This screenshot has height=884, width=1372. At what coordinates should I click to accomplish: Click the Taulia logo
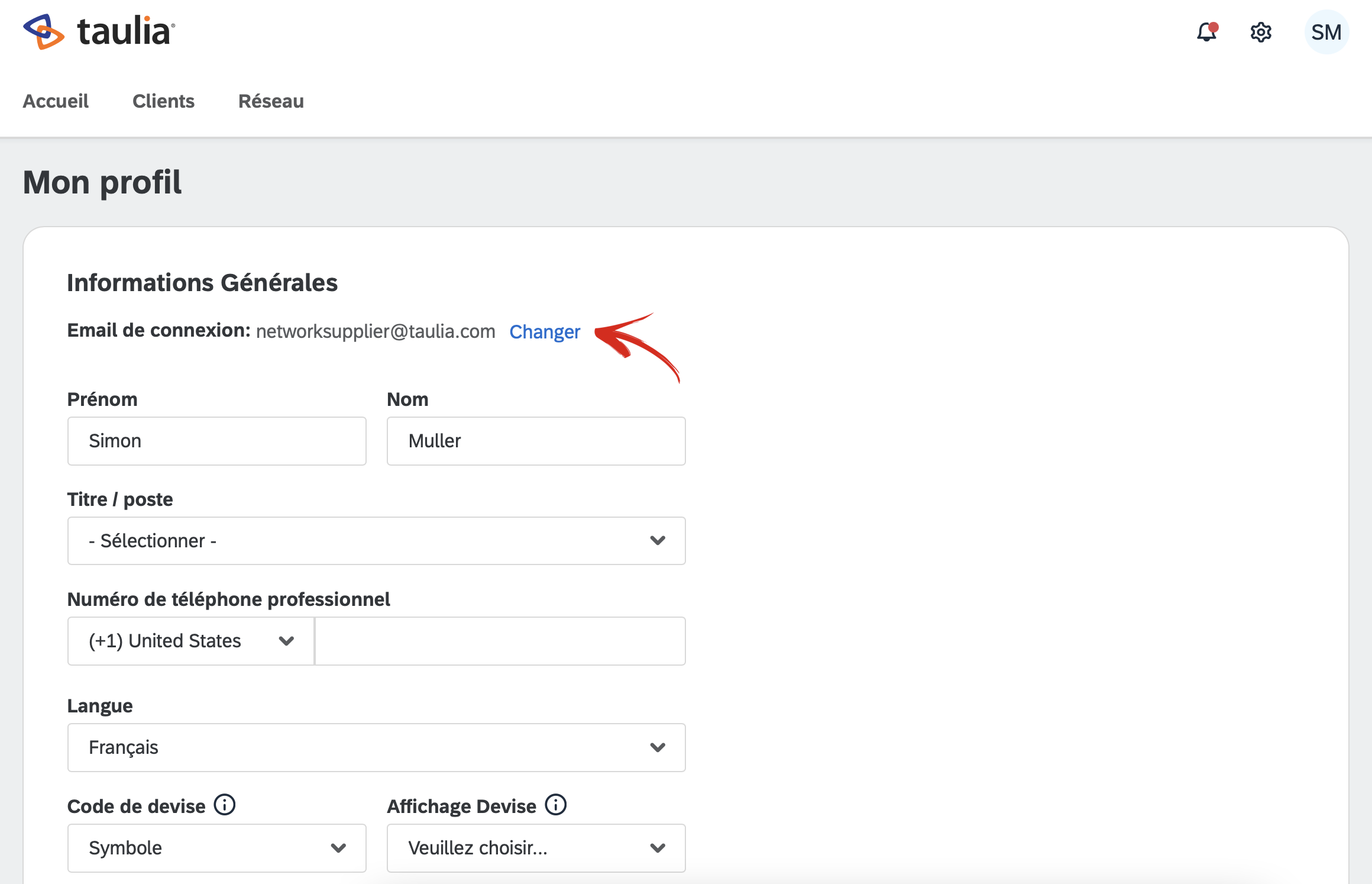tap(99, 31)
